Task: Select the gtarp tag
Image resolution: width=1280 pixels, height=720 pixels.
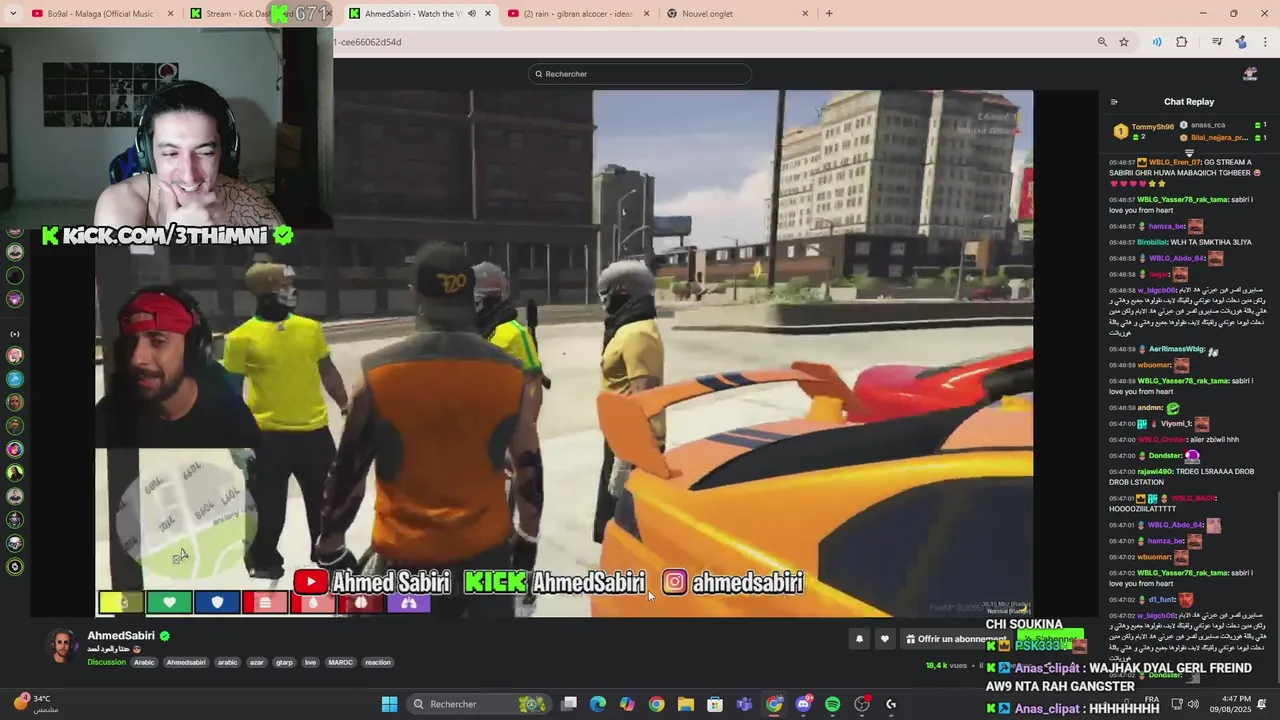Action: coord(284,662)
